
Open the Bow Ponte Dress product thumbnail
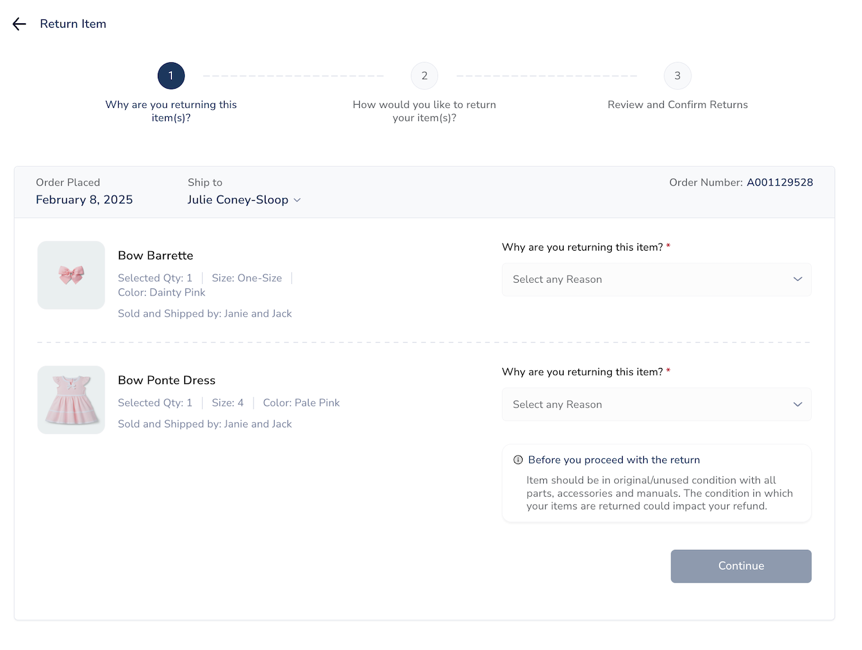pyautogui.click(x=71, y=400)
